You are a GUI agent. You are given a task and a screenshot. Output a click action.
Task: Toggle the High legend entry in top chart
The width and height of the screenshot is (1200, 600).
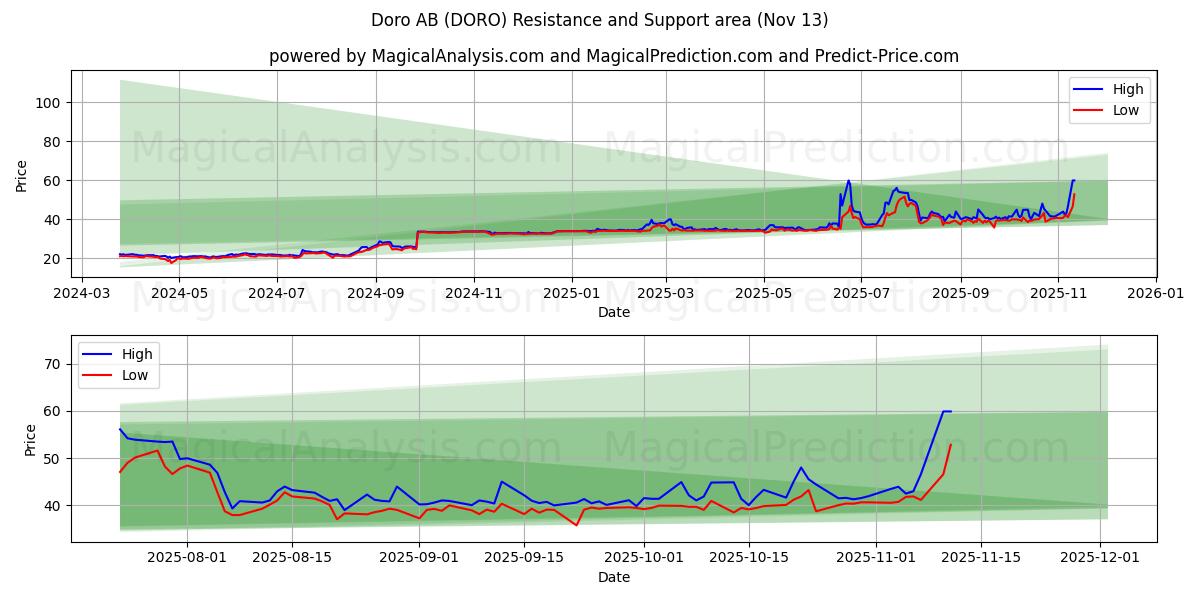coord(1126,89)
